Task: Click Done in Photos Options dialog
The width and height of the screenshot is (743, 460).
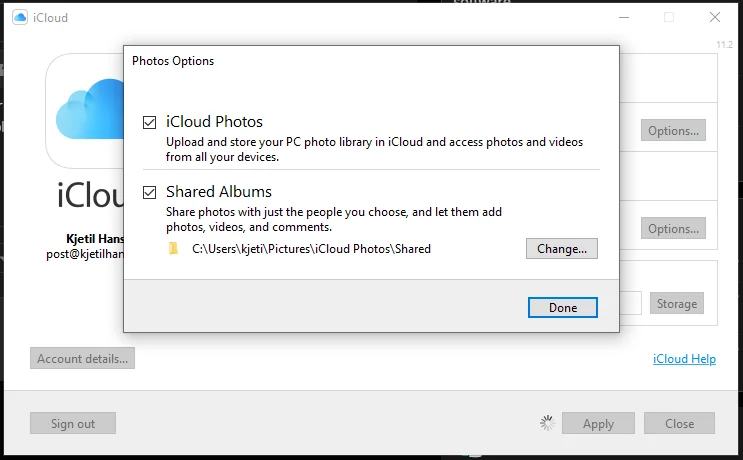Action: [x=562, y=307]
